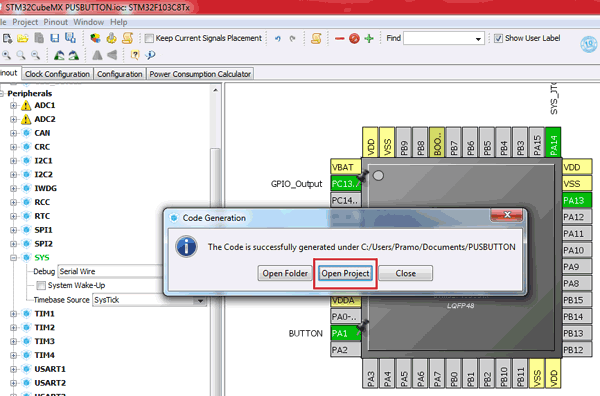Click the Open Project button in dialog

coord(346,273)
